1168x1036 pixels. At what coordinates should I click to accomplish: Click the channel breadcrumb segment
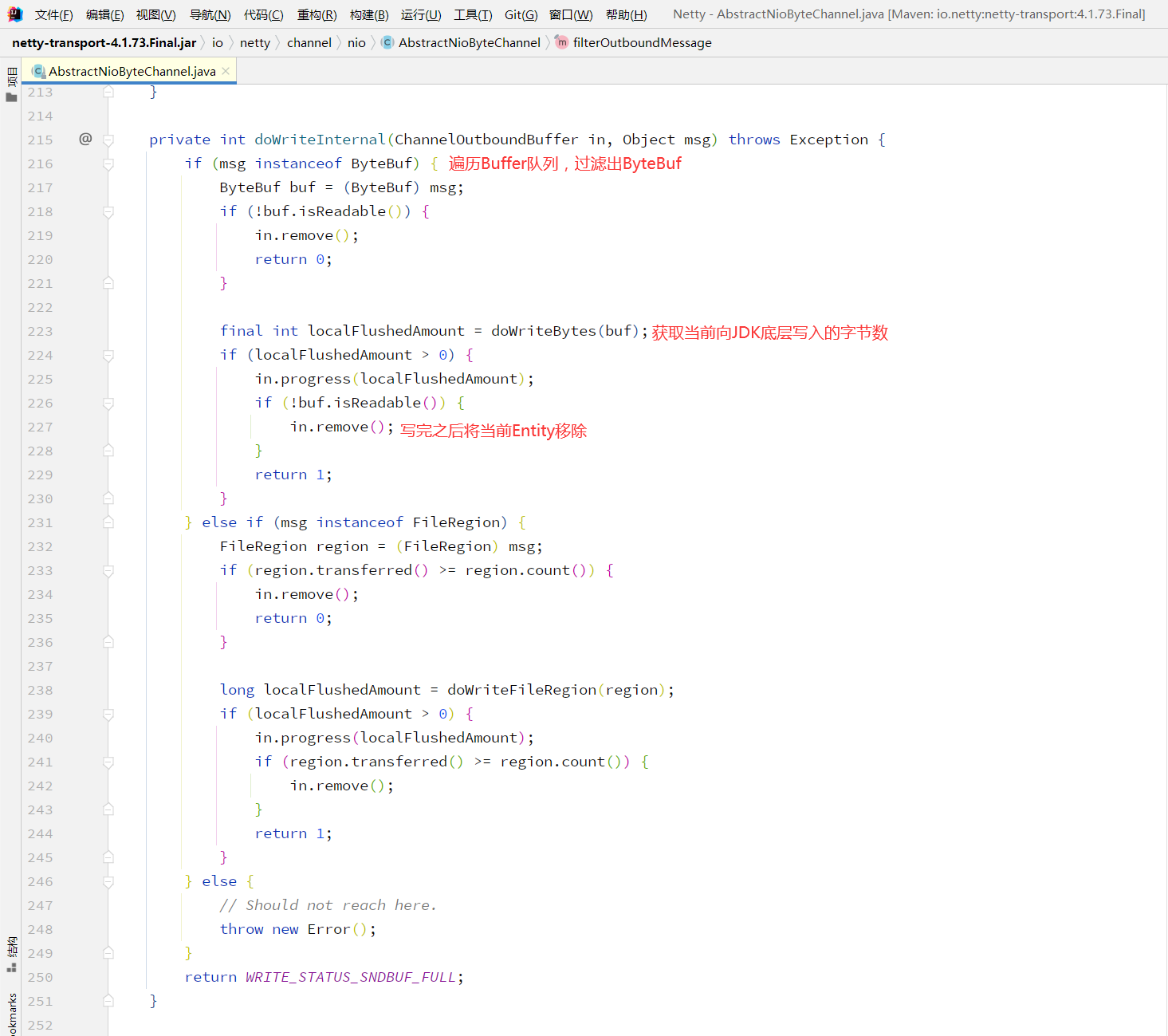point(309,42)
